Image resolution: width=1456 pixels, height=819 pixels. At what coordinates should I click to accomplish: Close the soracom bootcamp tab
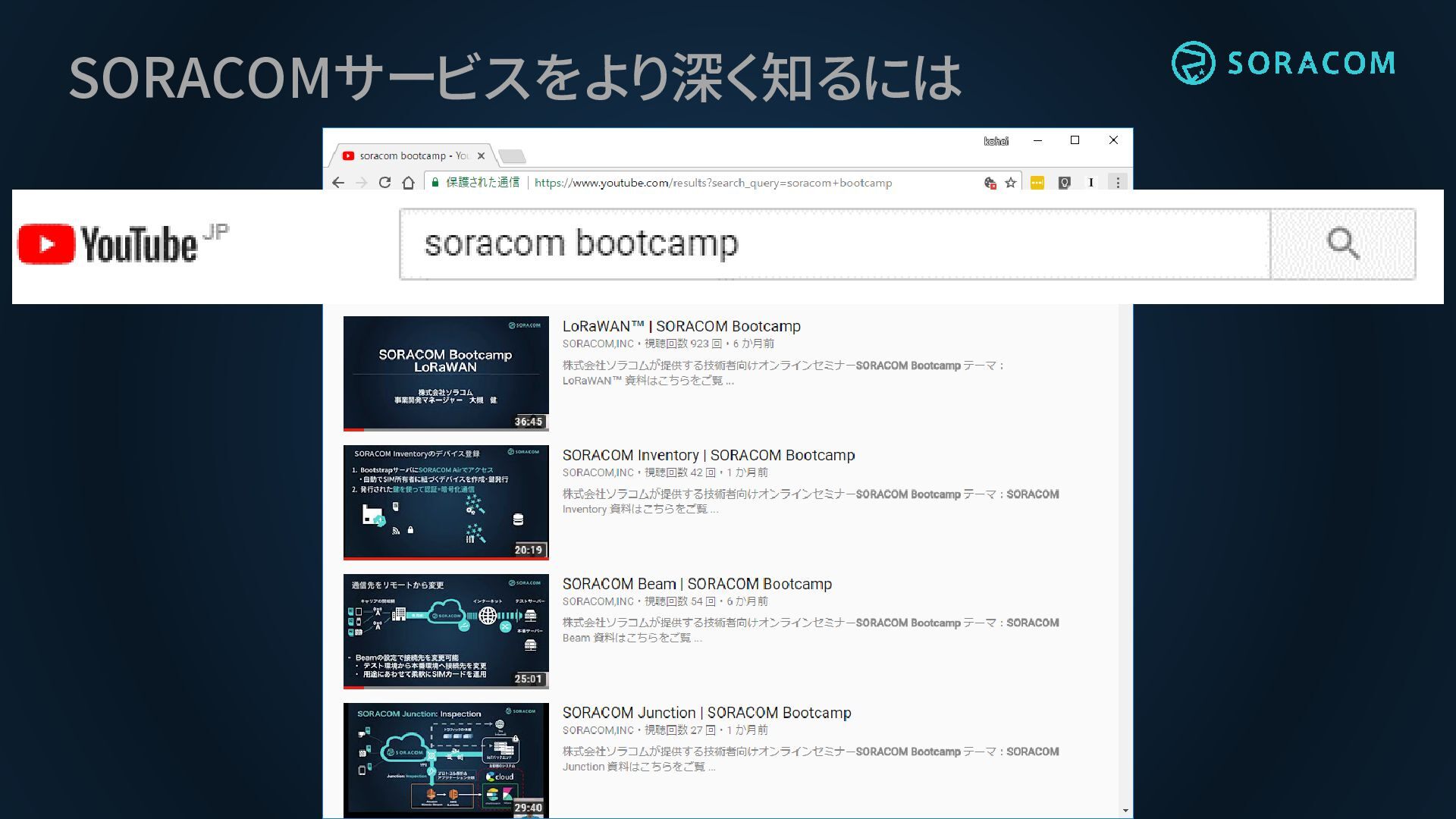coord(481,156)
